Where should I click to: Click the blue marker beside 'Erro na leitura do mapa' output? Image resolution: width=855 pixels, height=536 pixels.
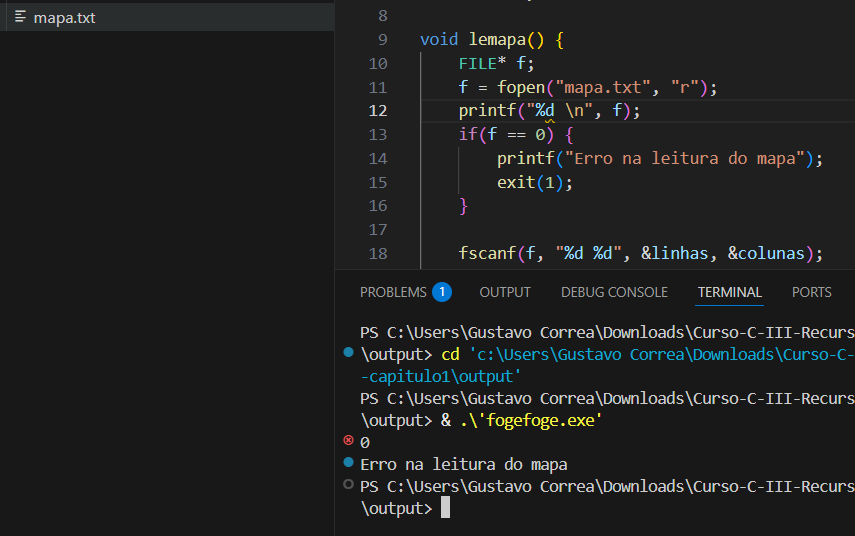(348, 462)
